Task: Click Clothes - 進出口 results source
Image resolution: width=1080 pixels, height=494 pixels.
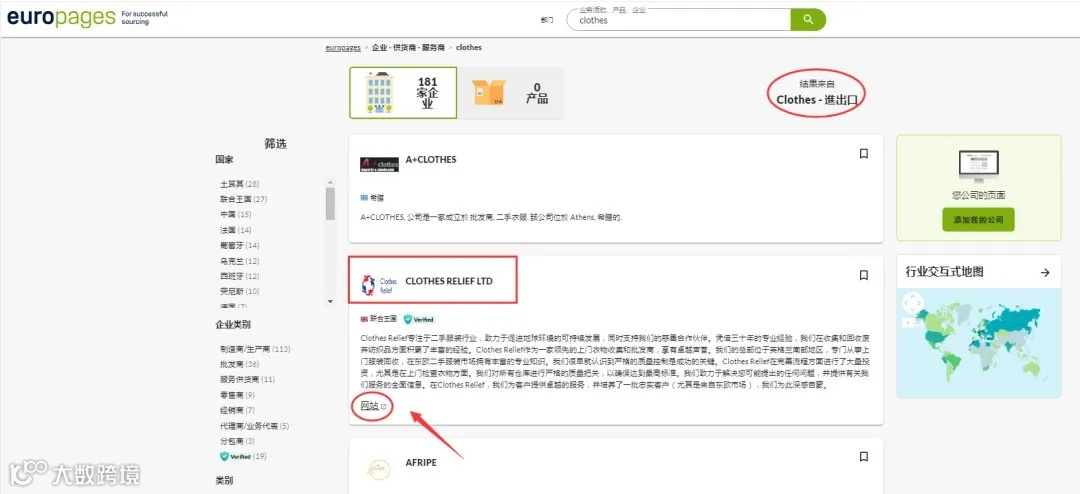Action: pyautogui.click(x=819, y=99)
